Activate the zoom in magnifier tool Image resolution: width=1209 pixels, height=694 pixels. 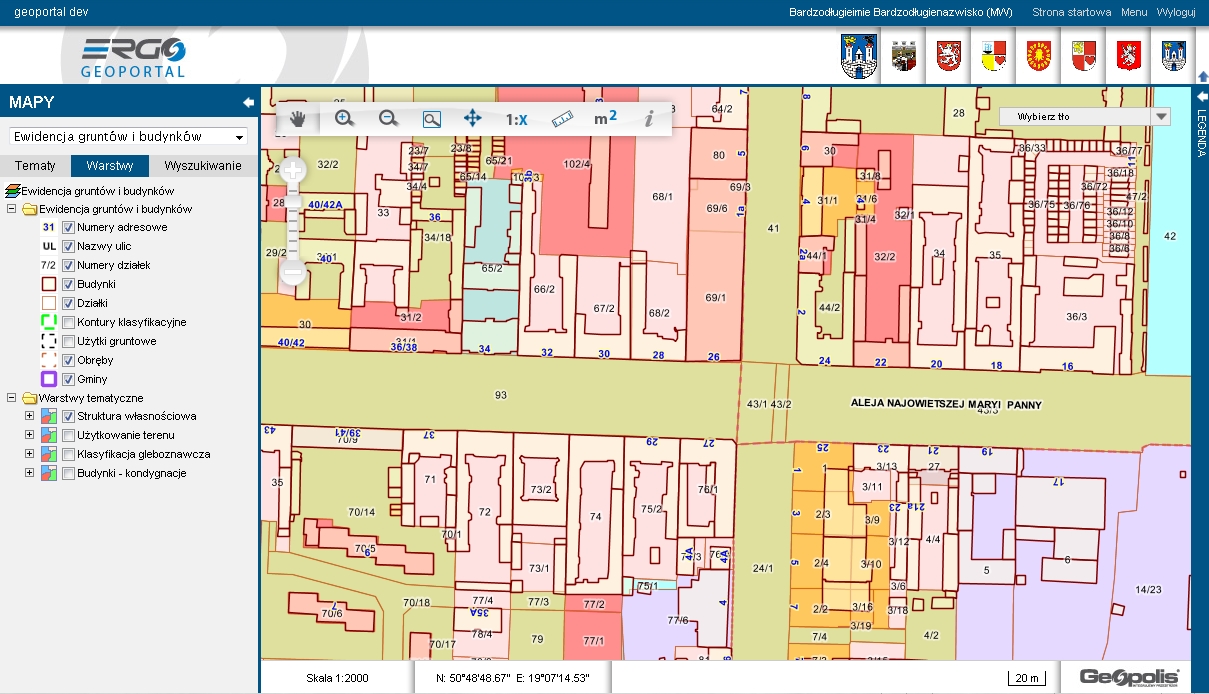(x=344, y=118)
